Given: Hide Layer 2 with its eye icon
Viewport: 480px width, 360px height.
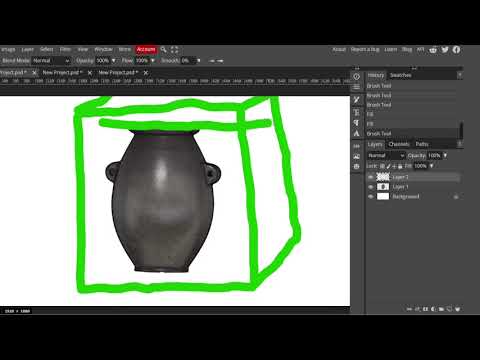Looking at the screenshot, I should click(x=371, y=177).
